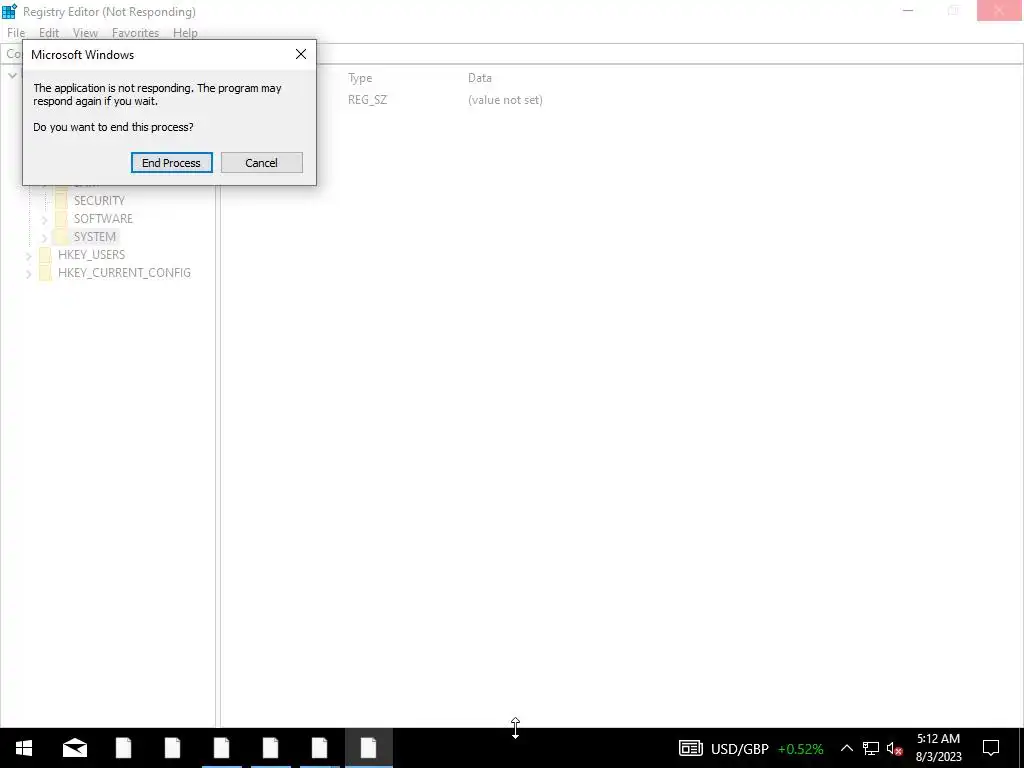Expand the SYSTEM key

click(x=44, y=238)
